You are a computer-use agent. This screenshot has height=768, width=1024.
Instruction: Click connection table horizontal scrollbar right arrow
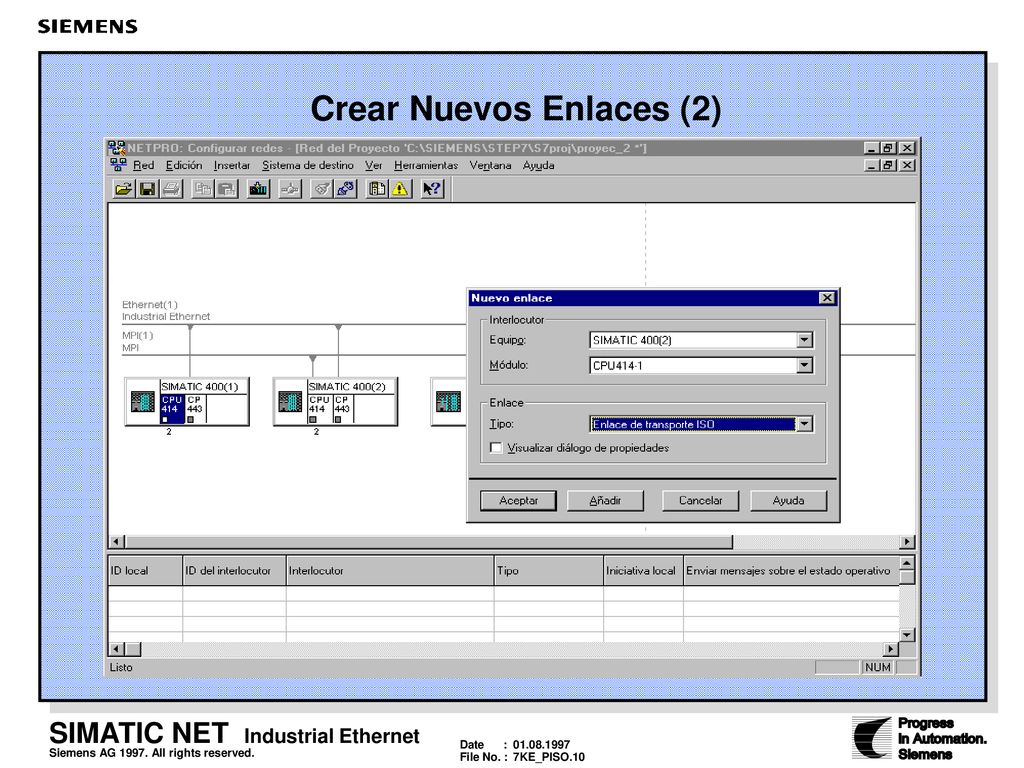coord(891,649)
